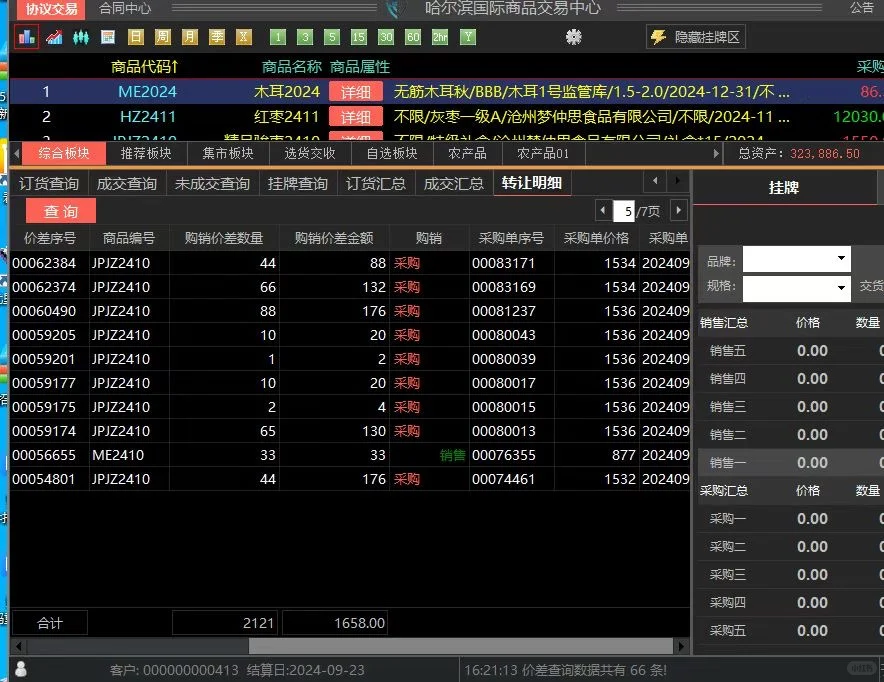Select the weekly (周) period button
Screen dimensions: 884x682
[x=162, y=37]
